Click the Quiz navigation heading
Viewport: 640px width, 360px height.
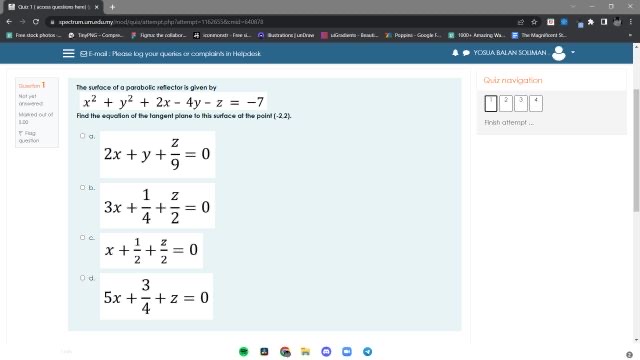pos(513,80)
